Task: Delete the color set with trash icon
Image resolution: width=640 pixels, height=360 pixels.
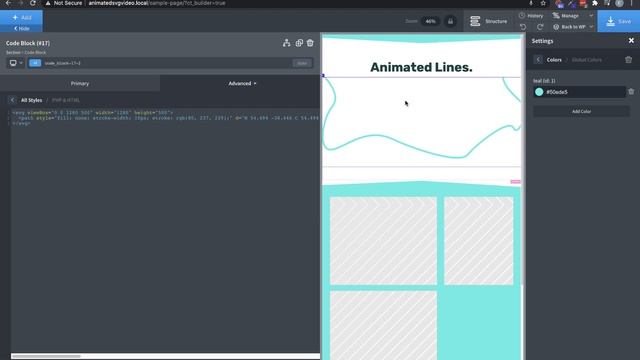Action: (x=628, y=60)
